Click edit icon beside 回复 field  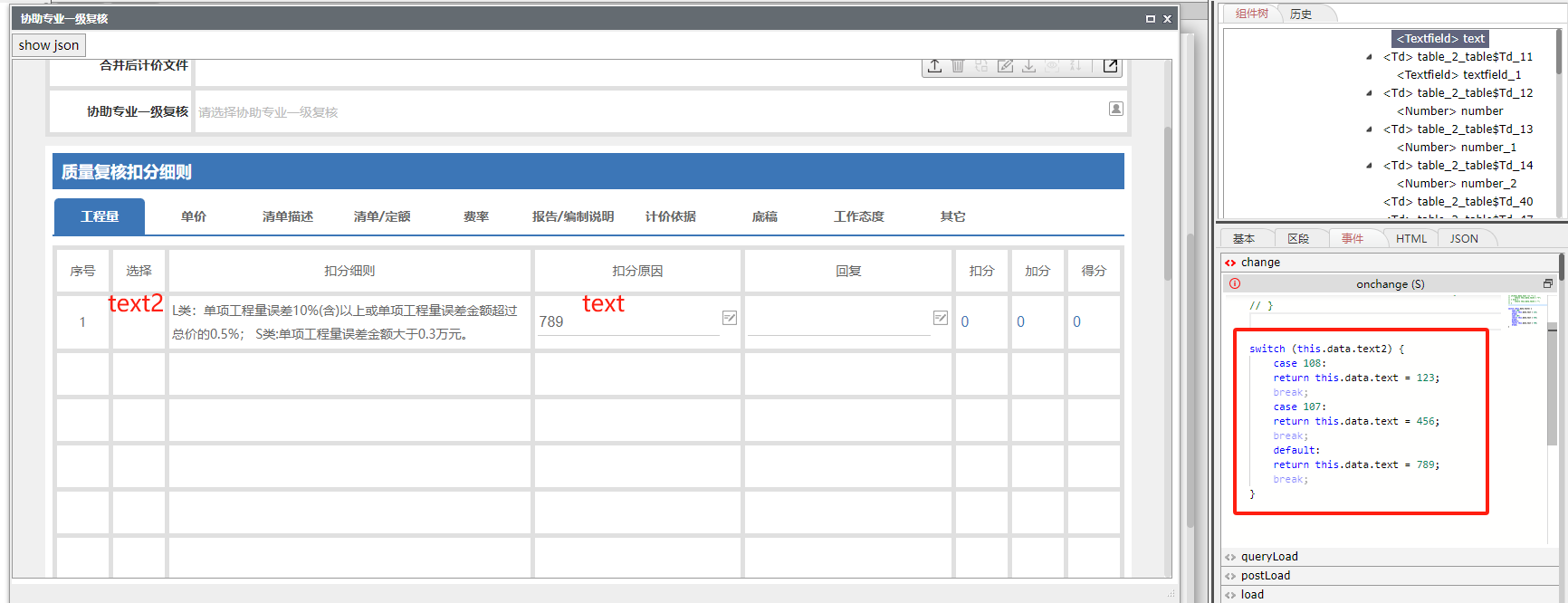(941, 318)
